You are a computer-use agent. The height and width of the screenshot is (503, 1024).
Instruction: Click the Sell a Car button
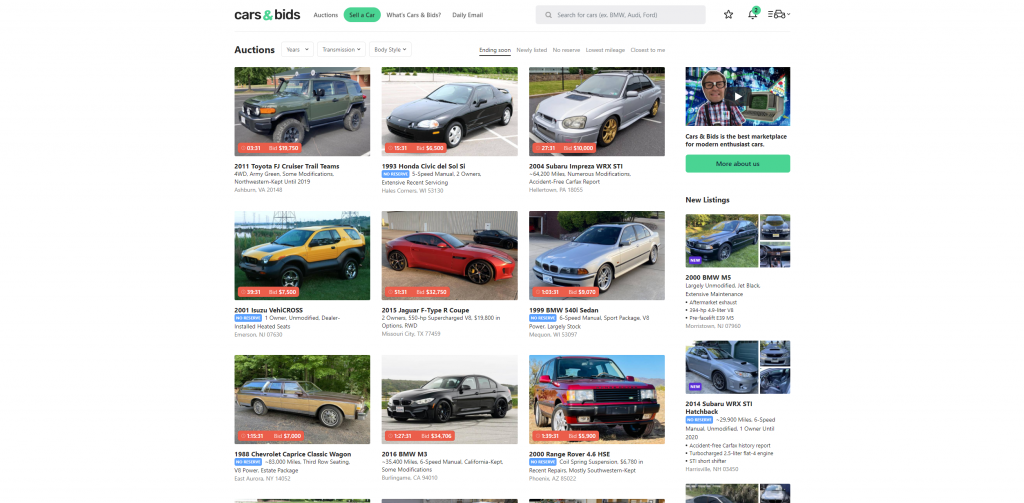(x=362, y=15)
